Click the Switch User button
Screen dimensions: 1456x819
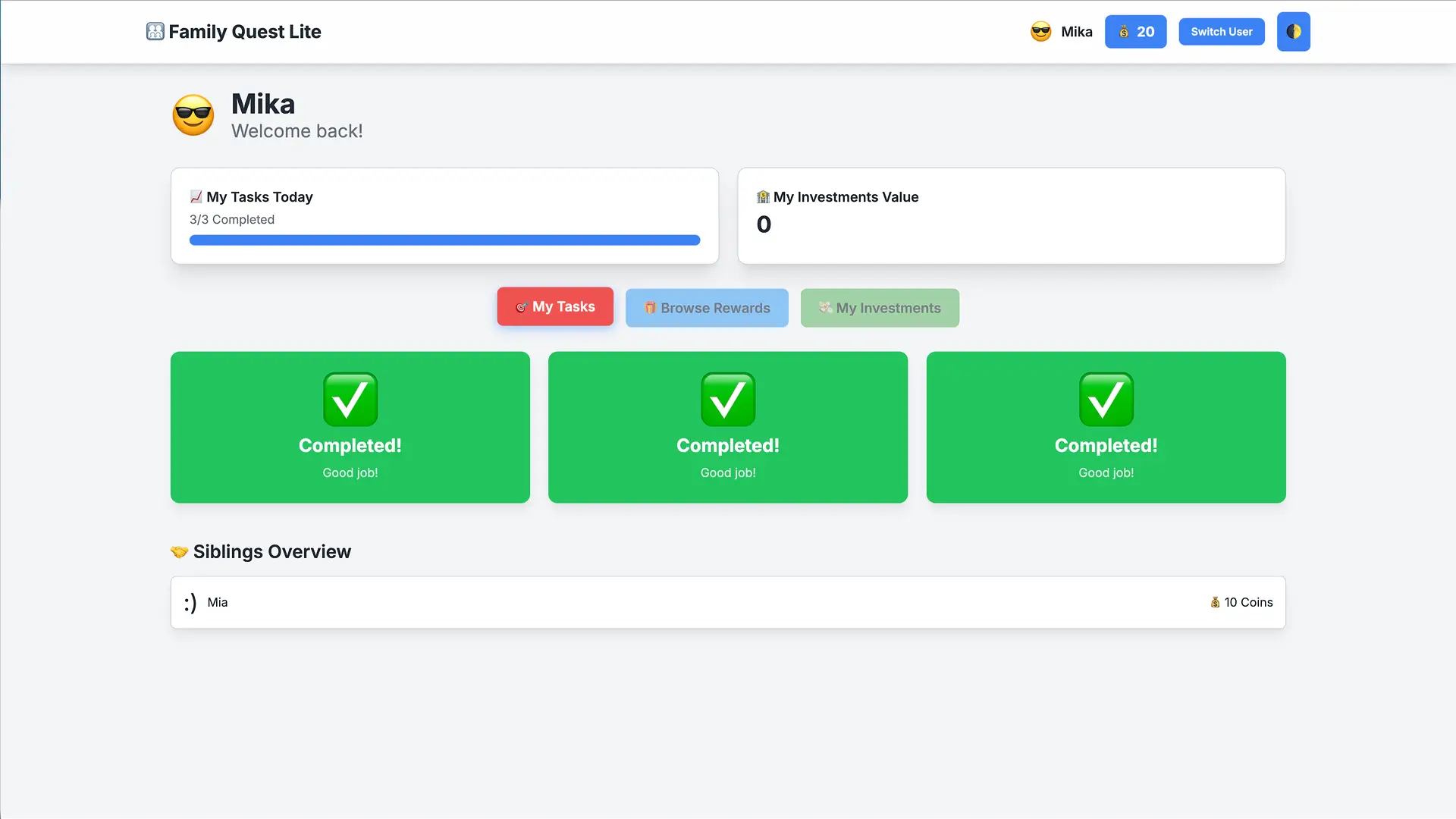tap(1221, 32)
